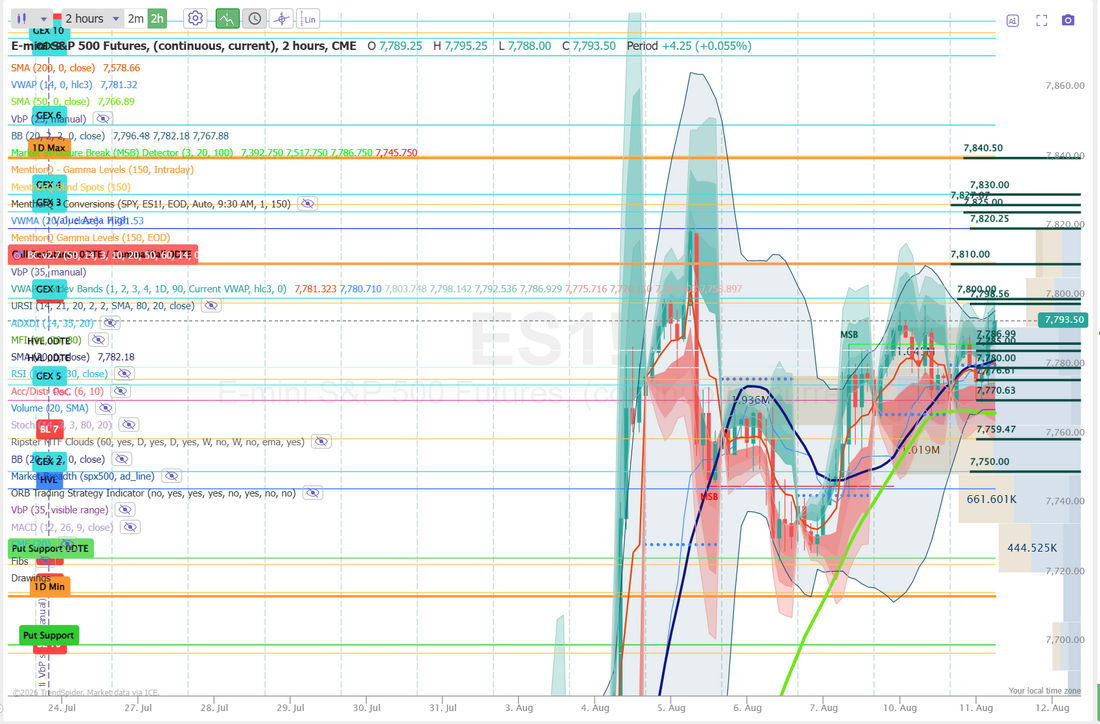Open the chart settings gear
The image size is (1100, 724).
[195, 18]
